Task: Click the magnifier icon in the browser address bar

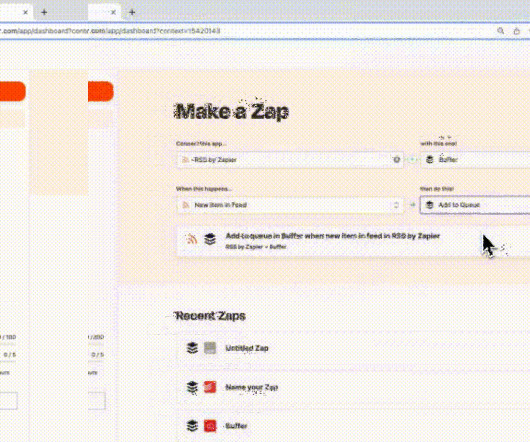Action: [x=501, y=31]
